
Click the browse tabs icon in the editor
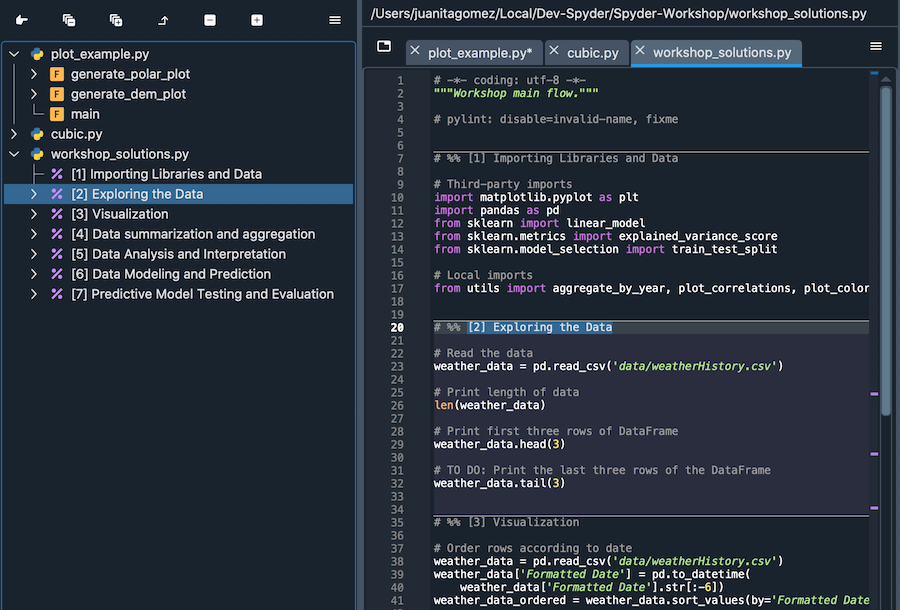(383, 45)
